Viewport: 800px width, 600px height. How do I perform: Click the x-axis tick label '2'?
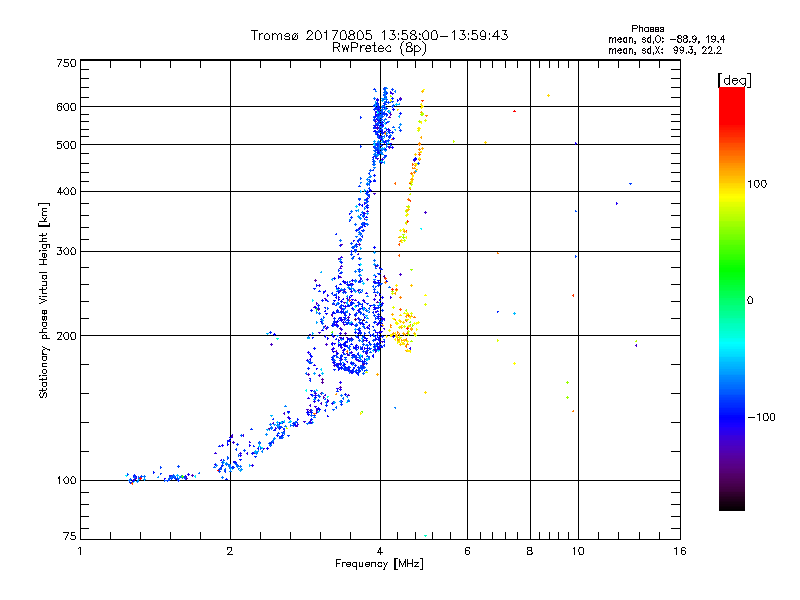[x=230, y=551]
